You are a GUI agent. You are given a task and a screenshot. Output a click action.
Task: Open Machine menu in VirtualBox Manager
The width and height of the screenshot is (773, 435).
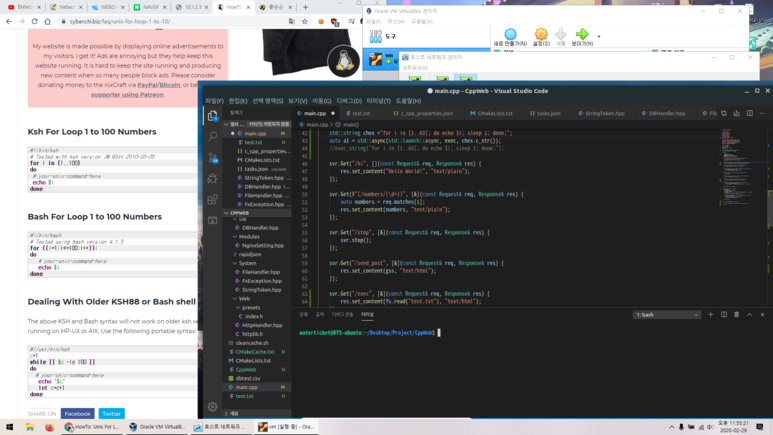(396, 22)
